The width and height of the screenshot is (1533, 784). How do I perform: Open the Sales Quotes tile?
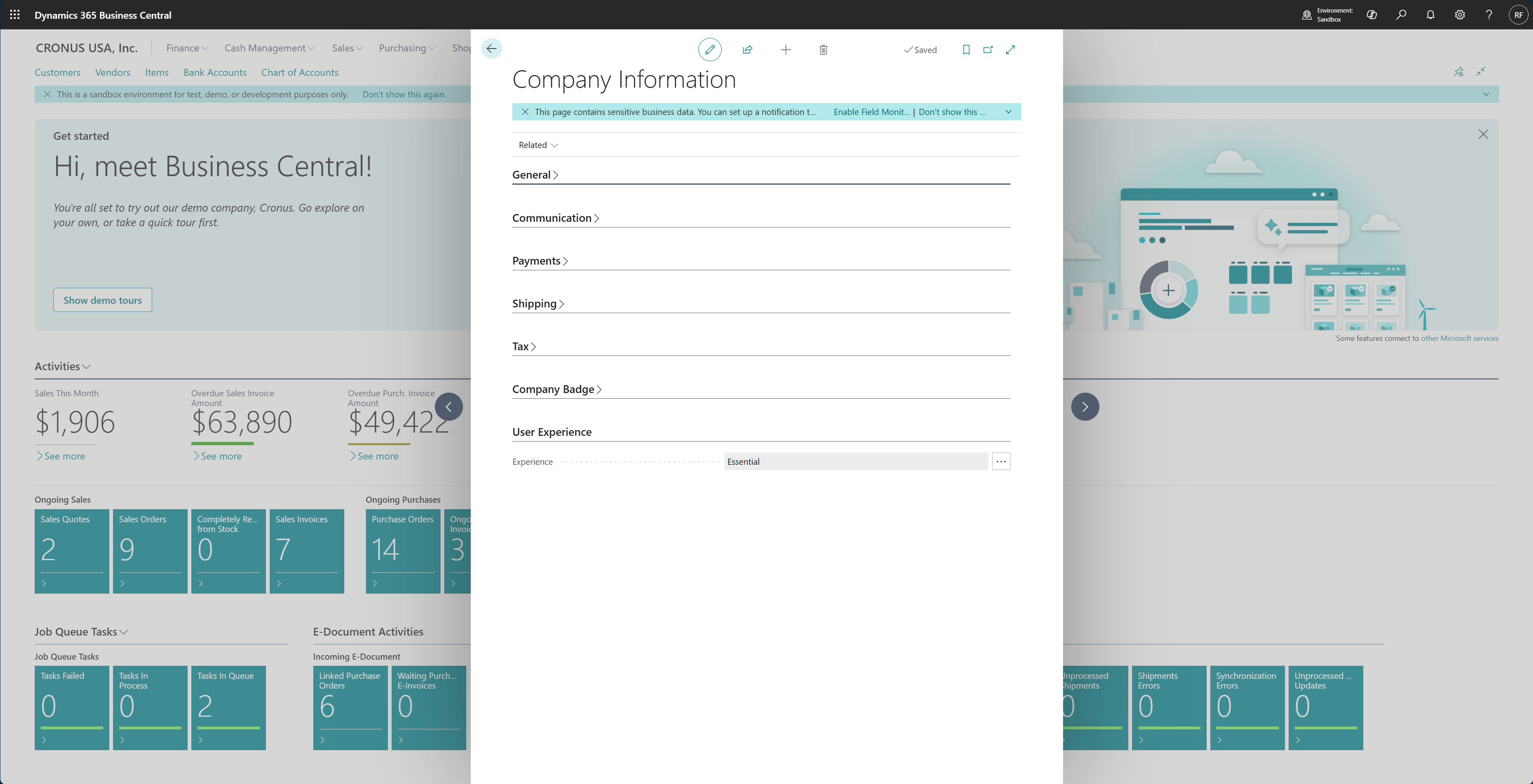(x=71, y=552)
